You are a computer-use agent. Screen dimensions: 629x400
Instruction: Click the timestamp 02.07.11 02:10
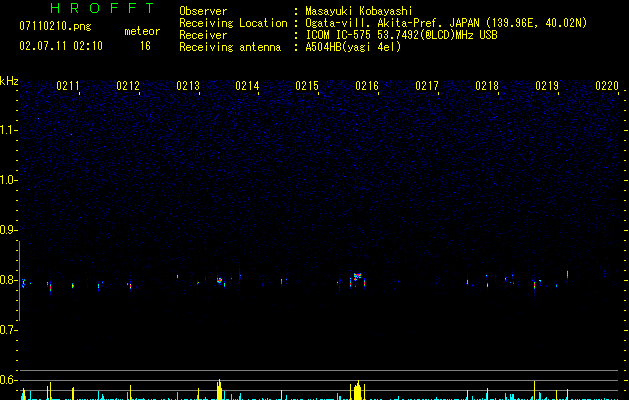[61, 46]
